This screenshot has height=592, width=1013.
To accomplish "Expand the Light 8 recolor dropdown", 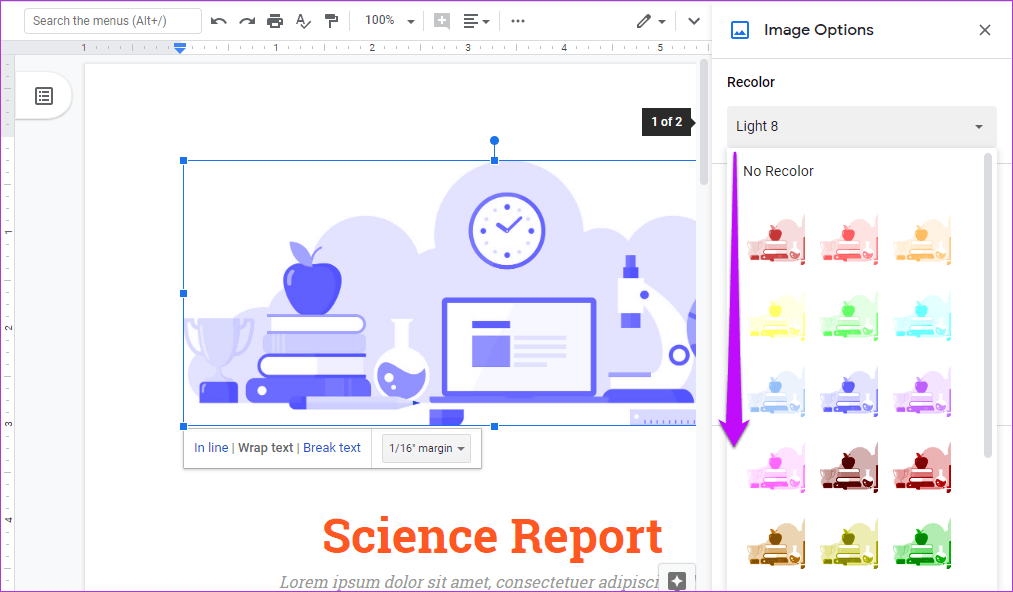I will point(861,127).
